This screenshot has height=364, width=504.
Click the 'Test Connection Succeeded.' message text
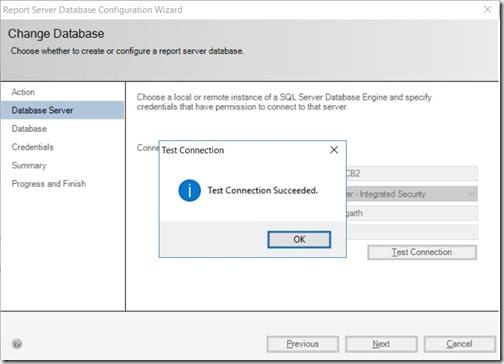pyautogui.click(x=263, y=190)
